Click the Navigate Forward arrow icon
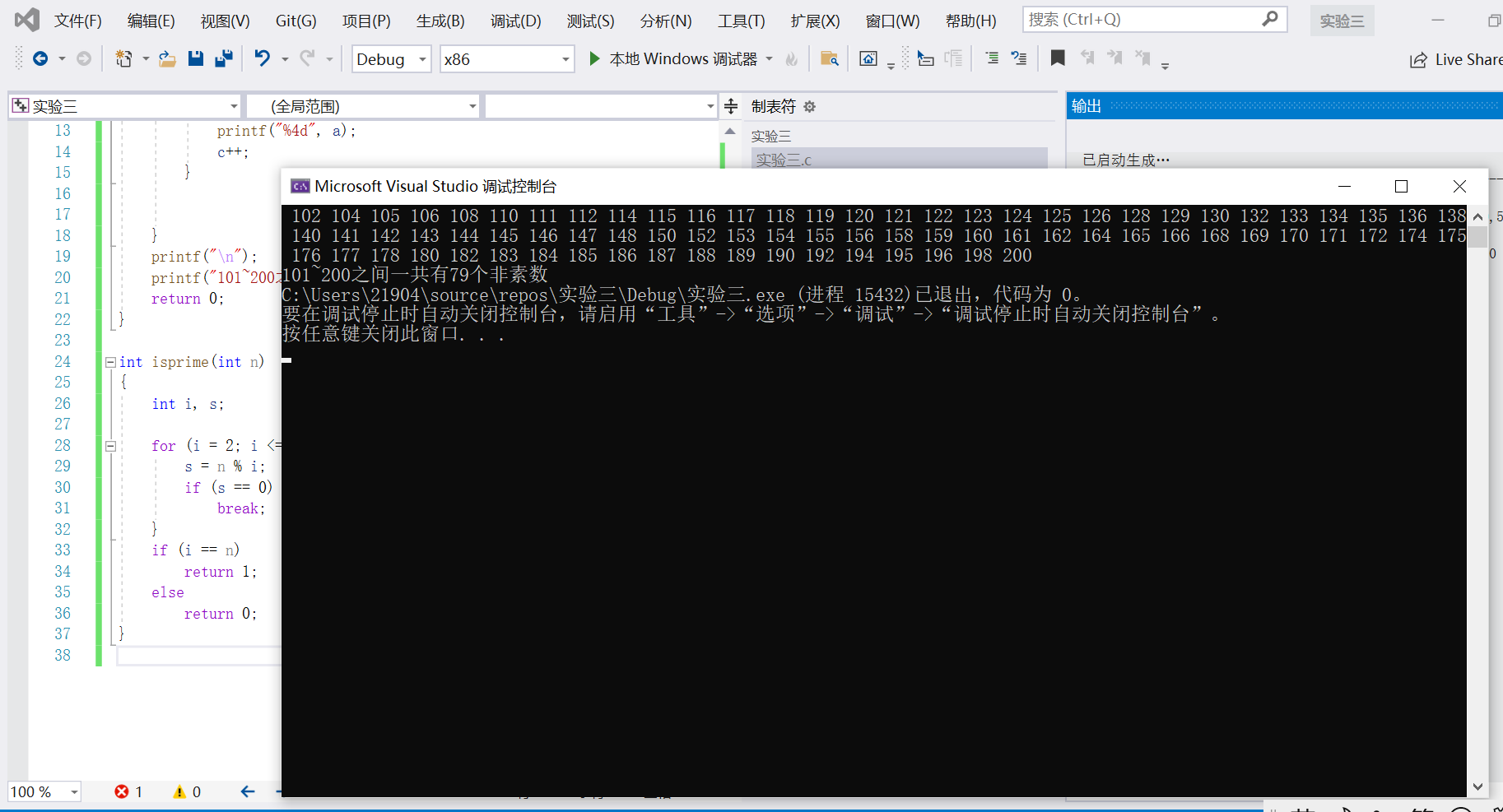 pyautogui.click(x=84, y=58)
